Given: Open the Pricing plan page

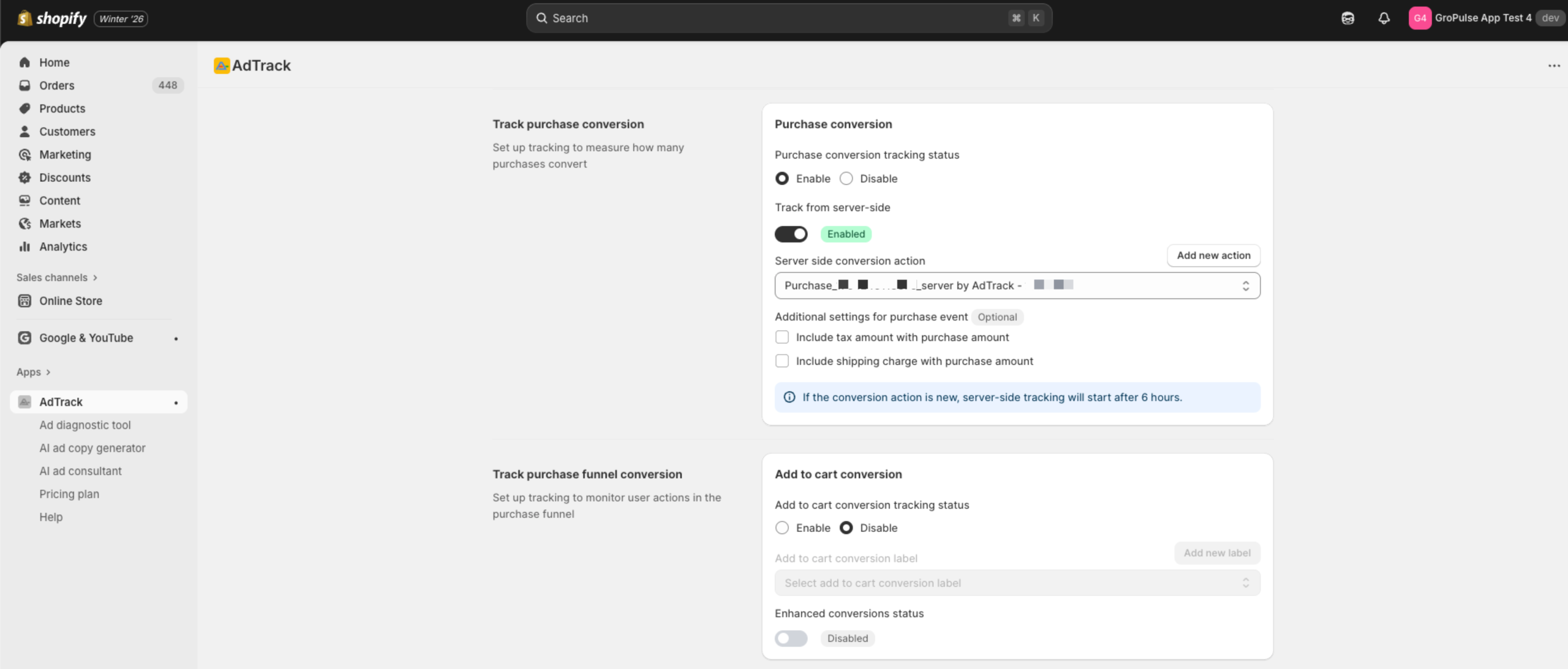Looking at the screenshot, I should point(69,494).
